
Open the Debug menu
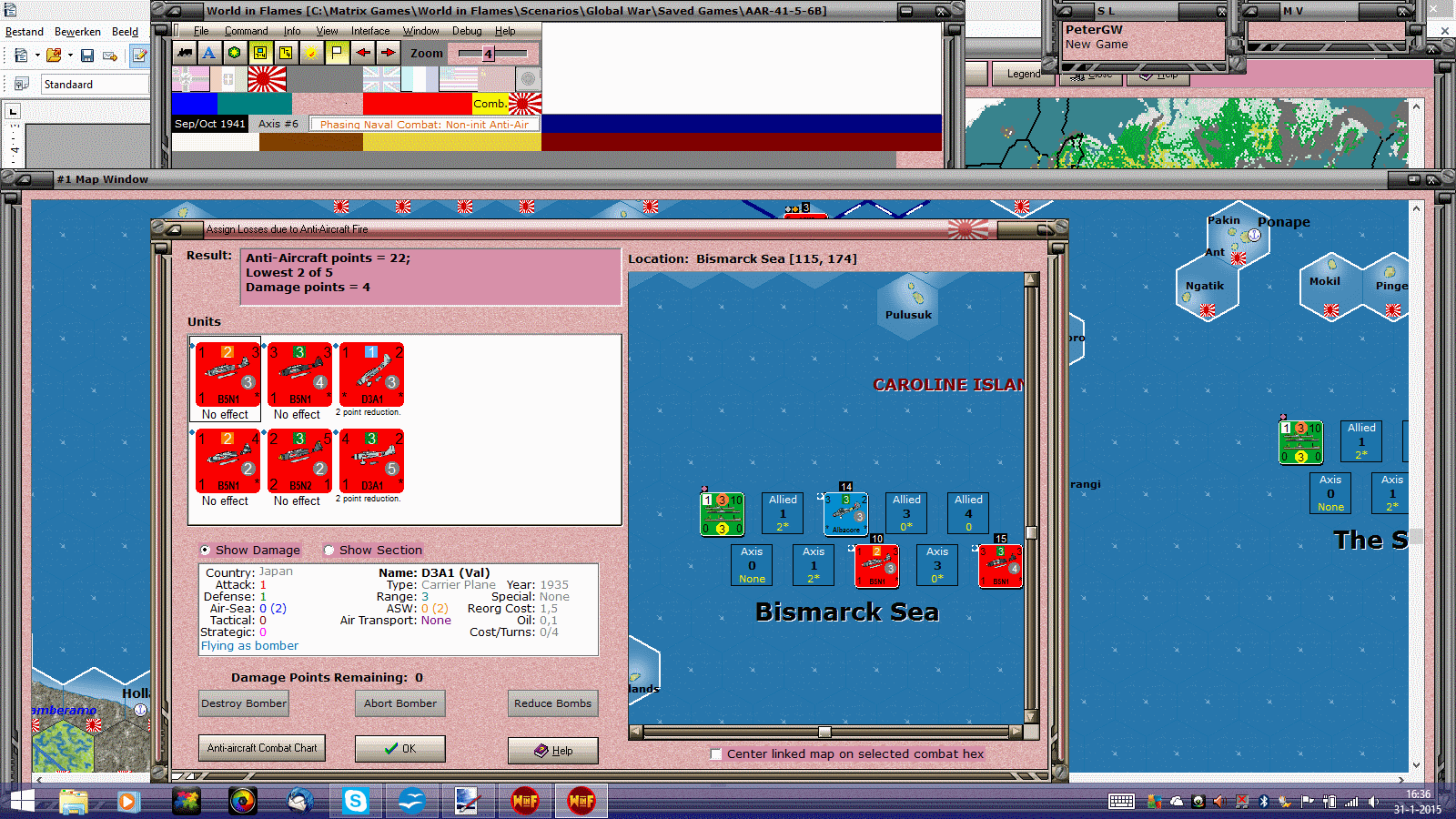click(467, 31)
